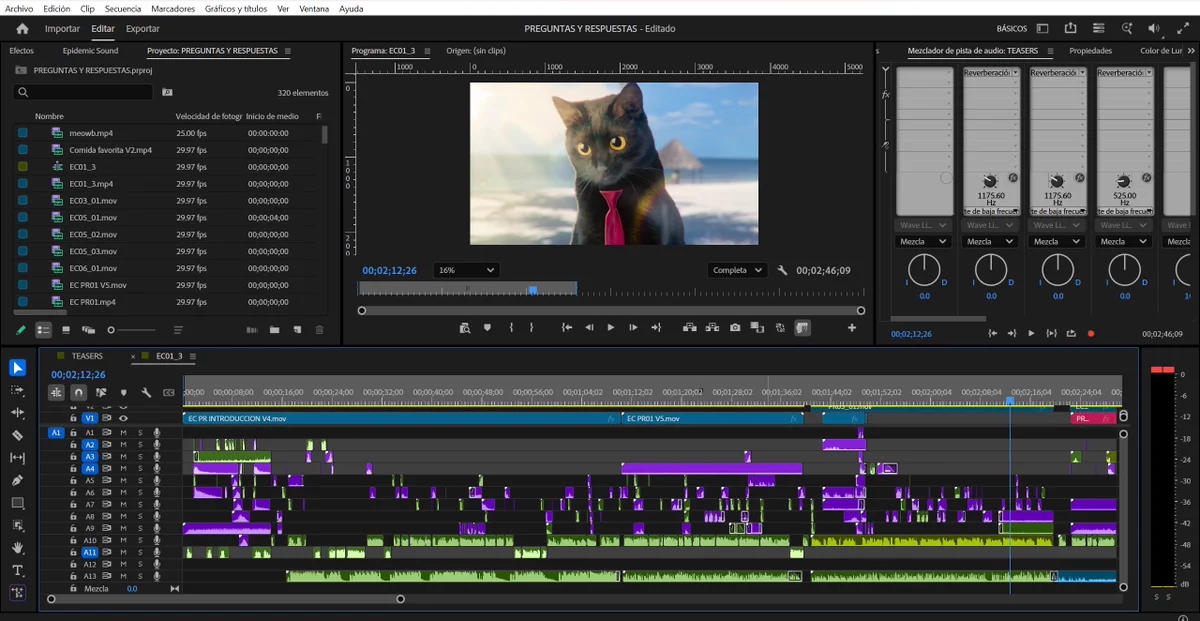Click Mark In bracket in program monitor
This screenshot has width=1200, height=621.
511,327
